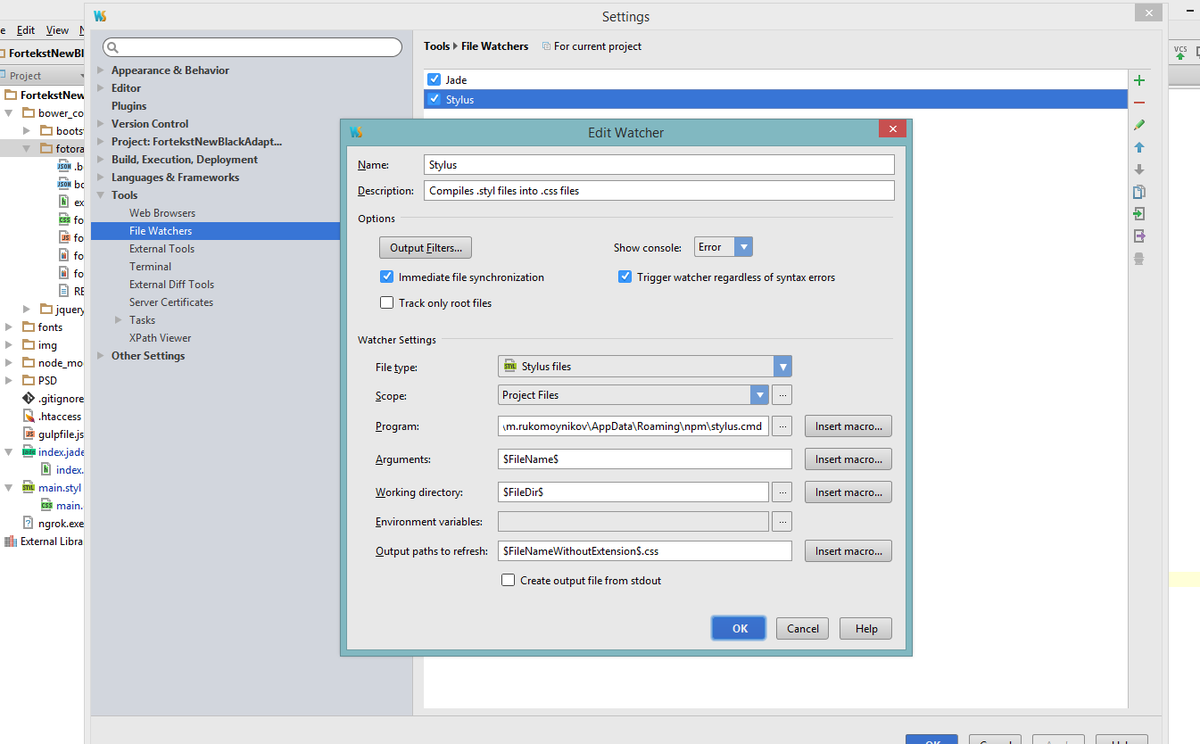1200x744 pixels.
Task: Click Cancel in Edit Watcher dialog
Action: coord(803,629)
